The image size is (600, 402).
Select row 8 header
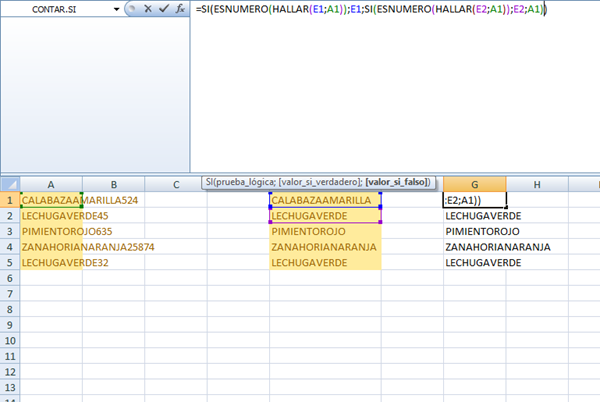[x=10, y=309]
